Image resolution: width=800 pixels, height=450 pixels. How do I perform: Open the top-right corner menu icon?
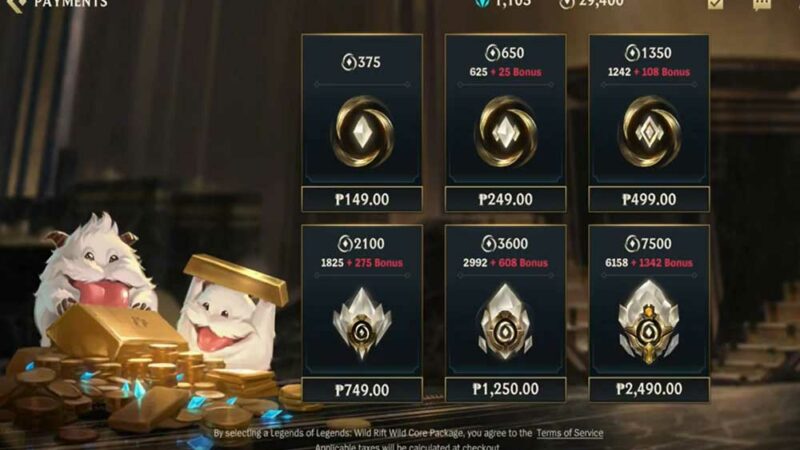[762, 4]
